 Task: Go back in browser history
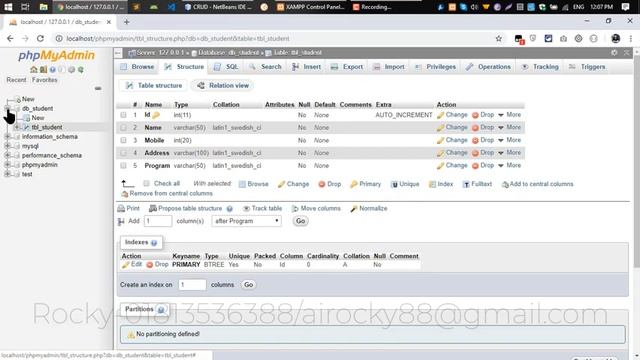point(10,38)
